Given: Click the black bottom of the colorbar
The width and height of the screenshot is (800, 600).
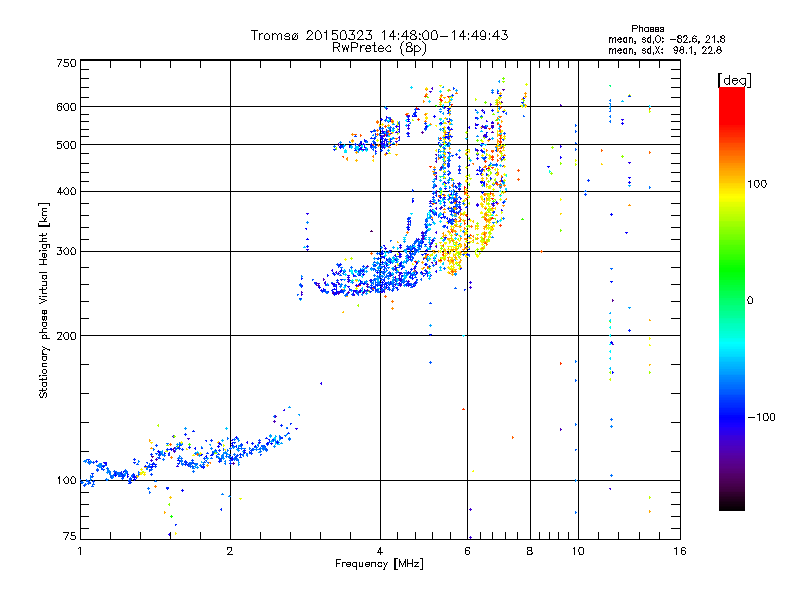Looking at the screenshot, I should tap(732, 503).
